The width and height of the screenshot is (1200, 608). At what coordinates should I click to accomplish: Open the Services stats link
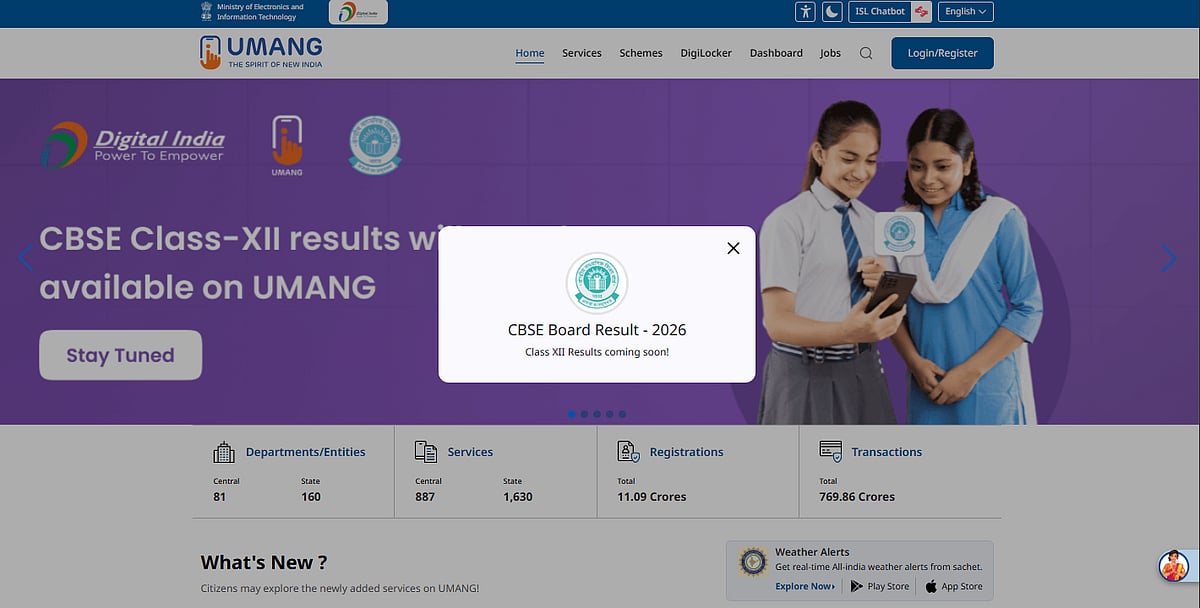470,452
